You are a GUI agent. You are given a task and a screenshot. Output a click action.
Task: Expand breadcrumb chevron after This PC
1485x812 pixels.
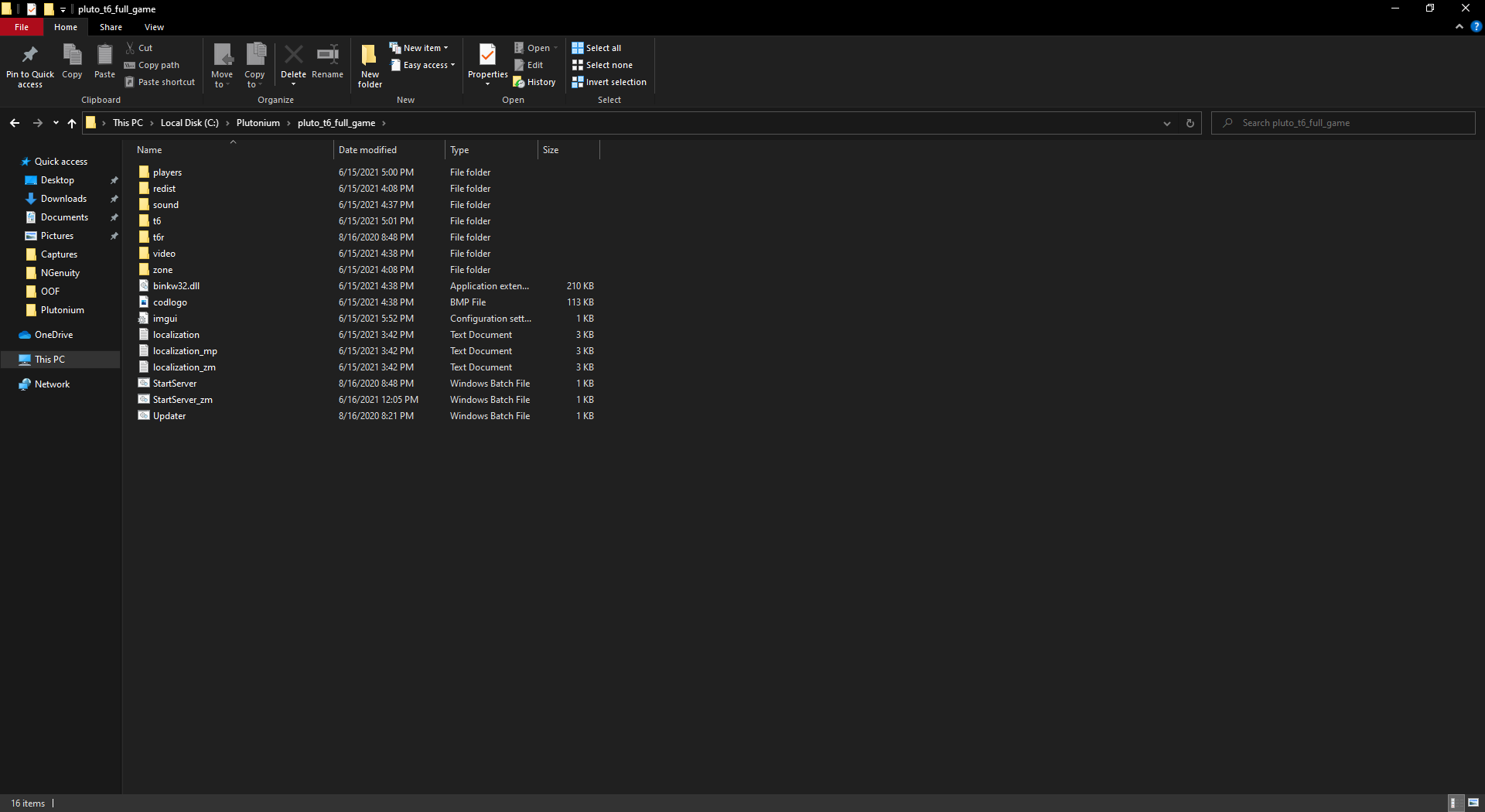[152, 123]
